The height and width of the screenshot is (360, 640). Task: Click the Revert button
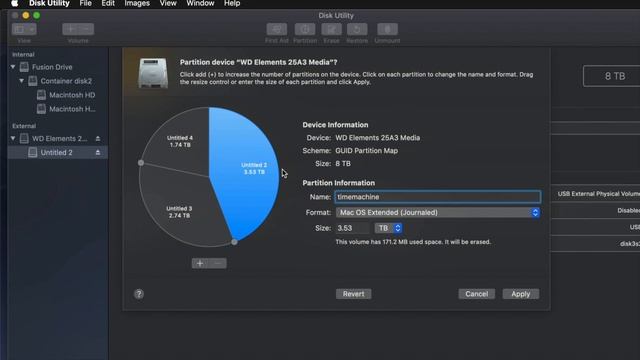[353, 294]
